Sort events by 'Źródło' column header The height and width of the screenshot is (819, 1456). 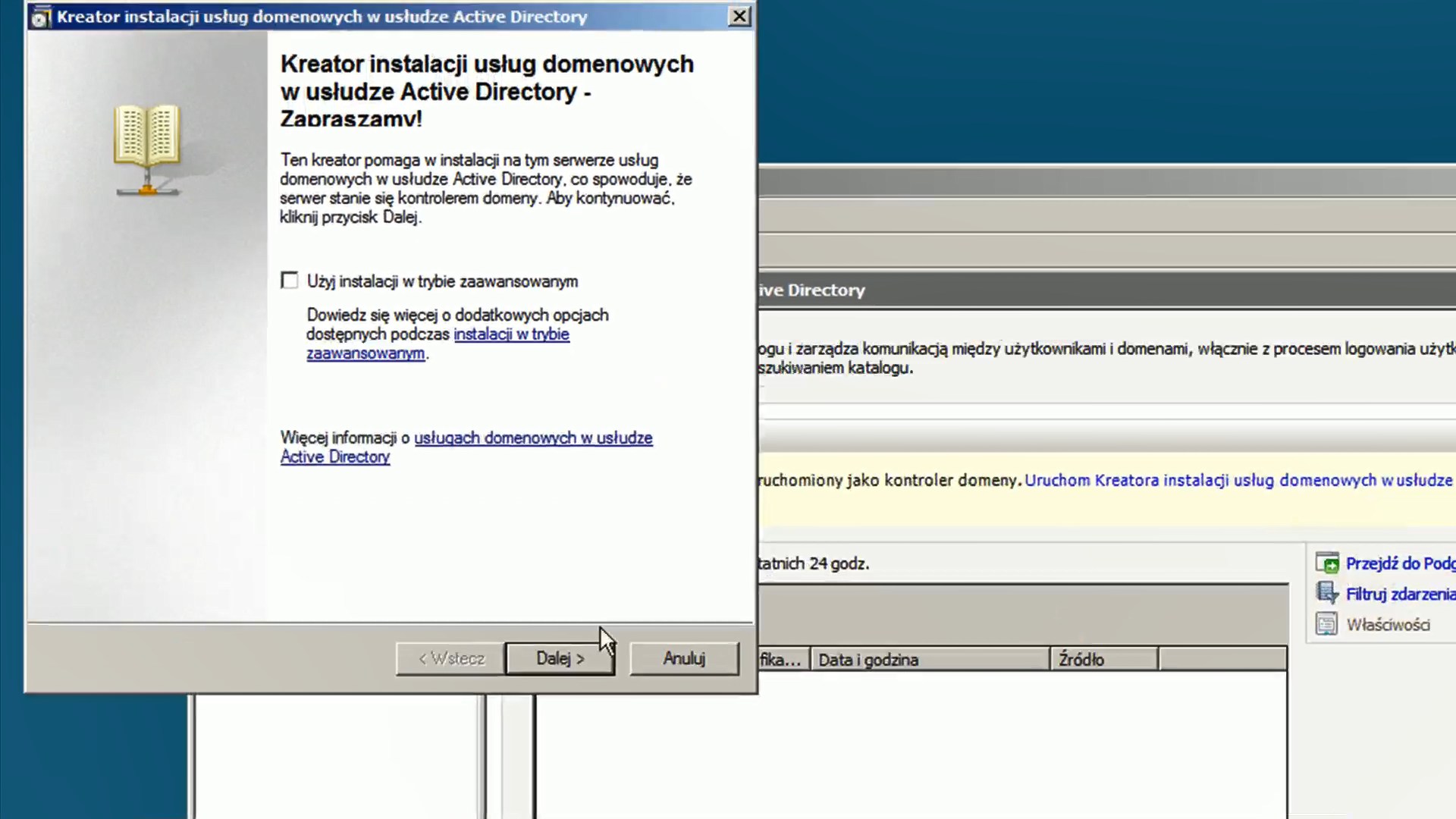[1104, 660]
